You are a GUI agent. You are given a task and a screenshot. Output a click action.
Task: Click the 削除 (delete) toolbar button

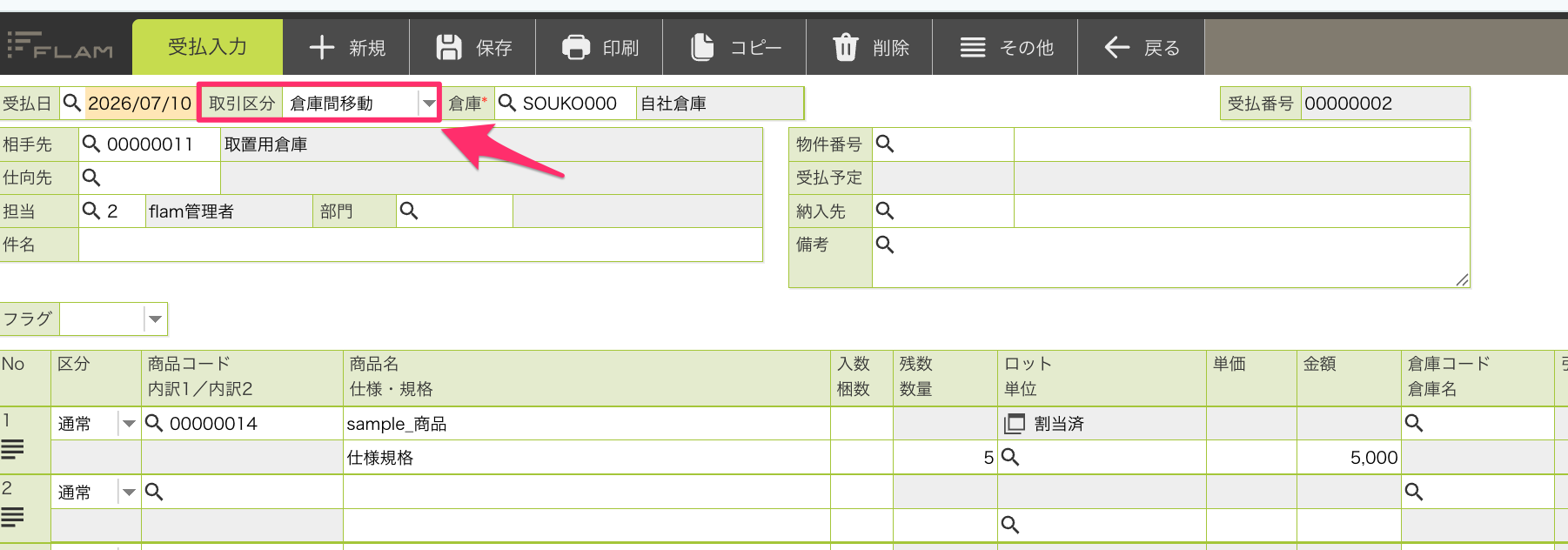[869, 47]
